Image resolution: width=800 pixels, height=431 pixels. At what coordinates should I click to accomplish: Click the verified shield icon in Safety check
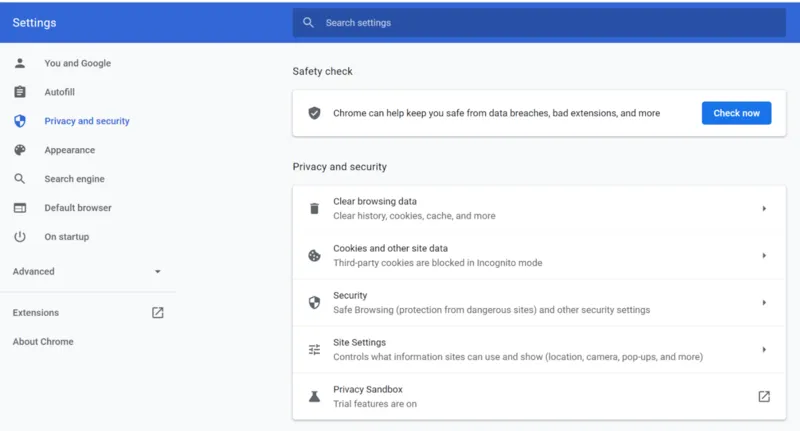(314, 113)
